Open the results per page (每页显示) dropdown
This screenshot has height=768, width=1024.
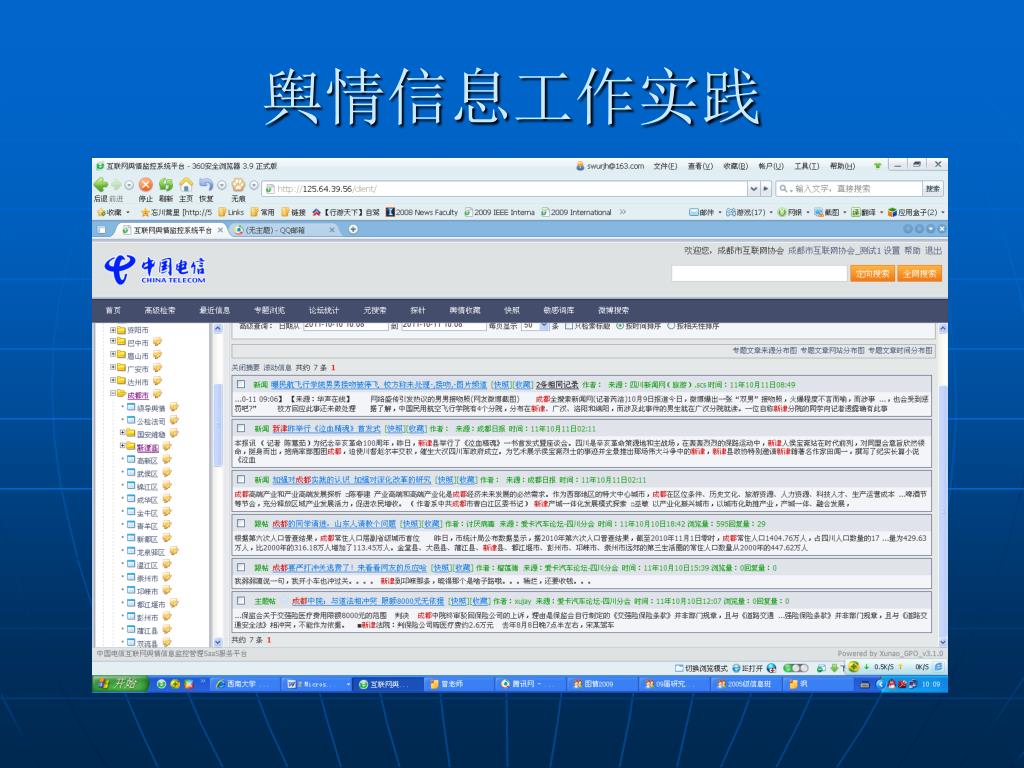pos(545,326)
